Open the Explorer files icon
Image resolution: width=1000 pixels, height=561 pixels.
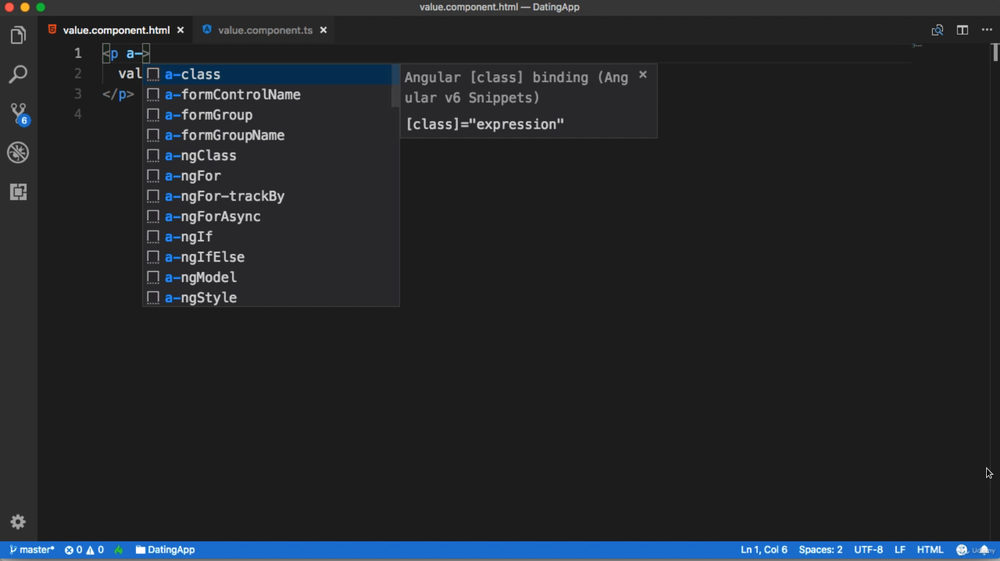tap(18, 36)
